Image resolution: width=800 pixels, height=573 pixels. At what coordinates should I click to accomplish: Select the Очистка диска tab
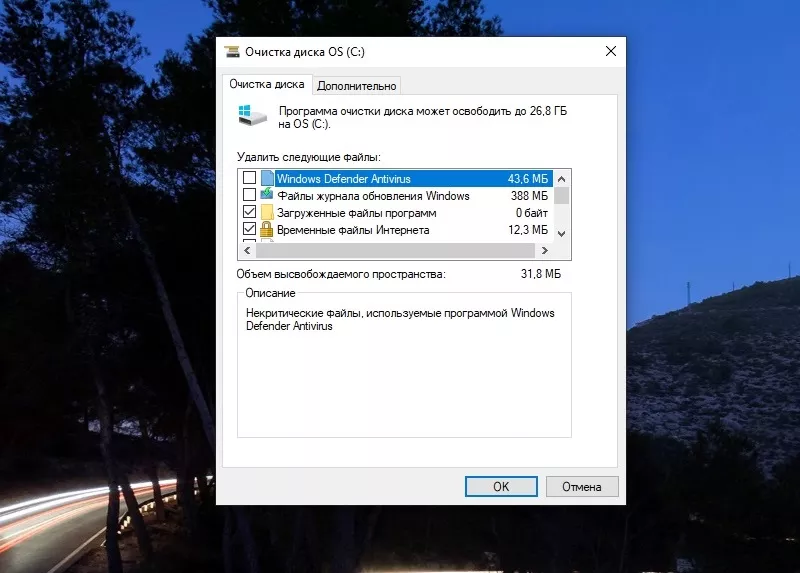(266, 84)
